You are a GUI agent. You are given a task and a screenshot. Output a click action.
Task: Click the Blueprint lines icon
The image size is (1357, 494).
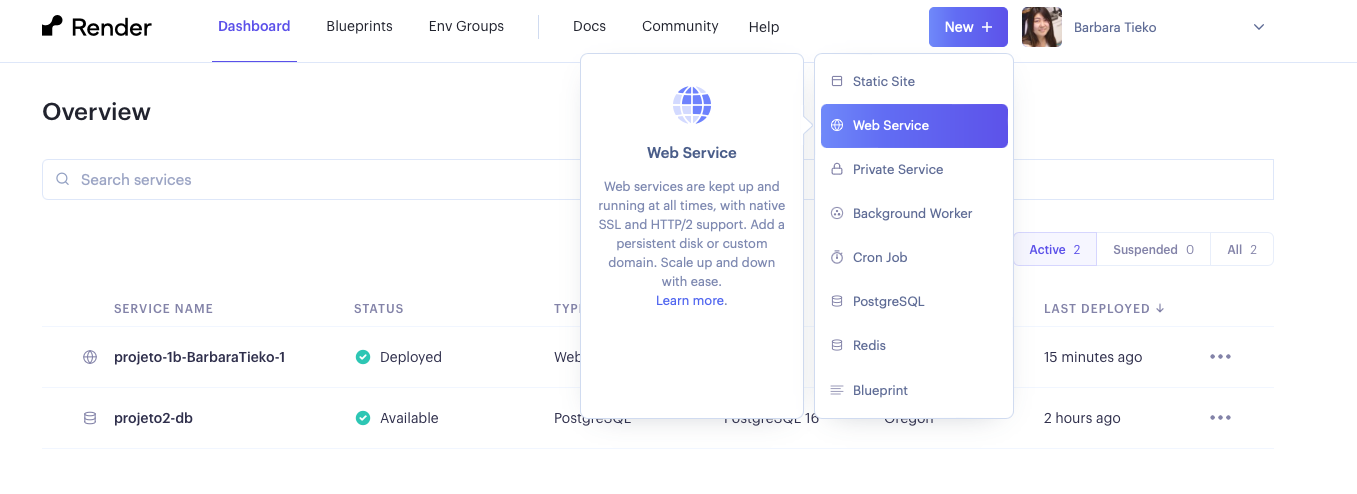coord(837,390)
